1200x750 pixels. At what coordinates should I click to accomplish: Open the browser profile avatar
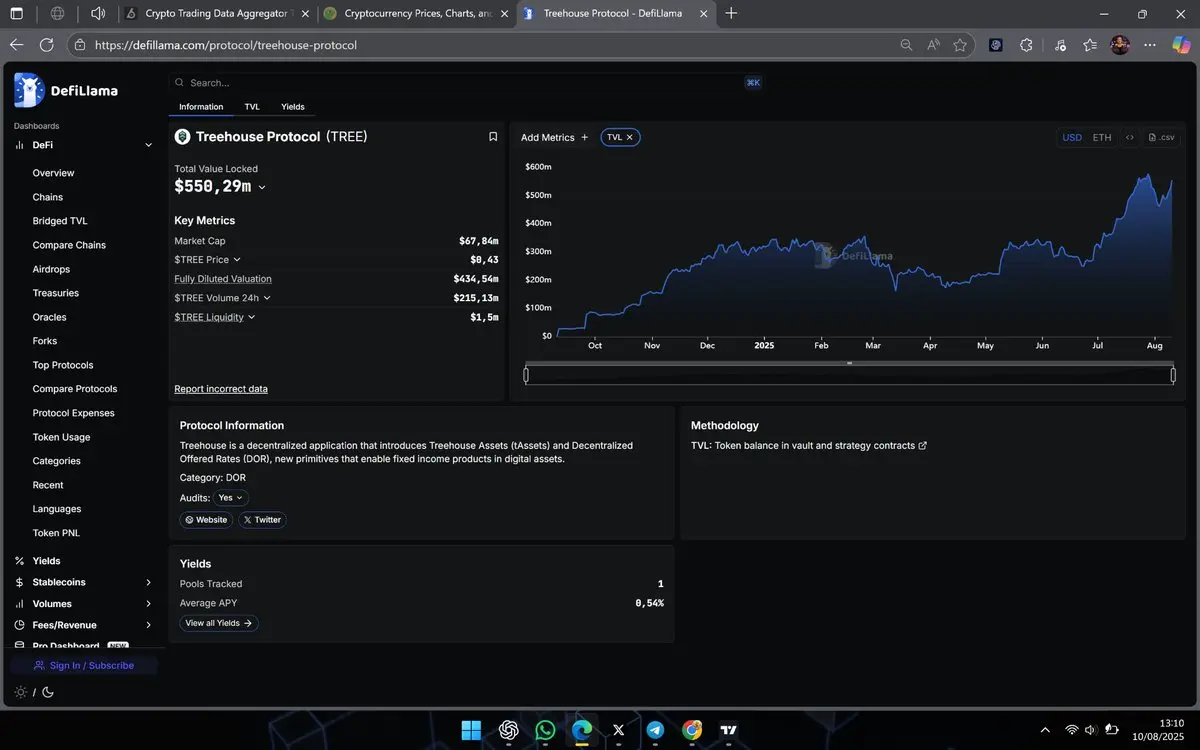click(x=1120, y=45)
